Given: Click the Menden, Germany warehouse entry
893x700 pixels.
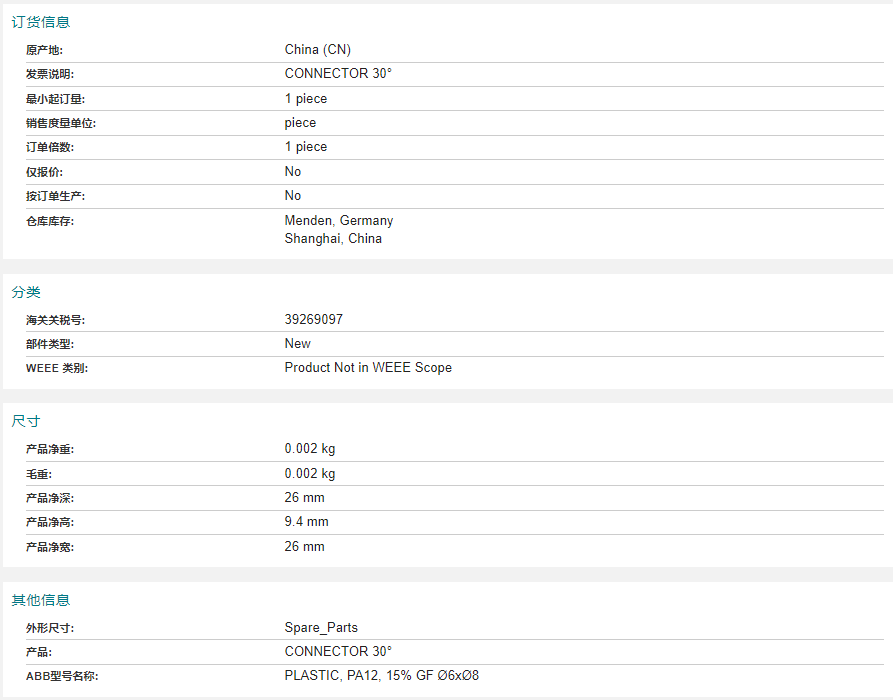Looking at the screenshot, I should click(339, 220).
